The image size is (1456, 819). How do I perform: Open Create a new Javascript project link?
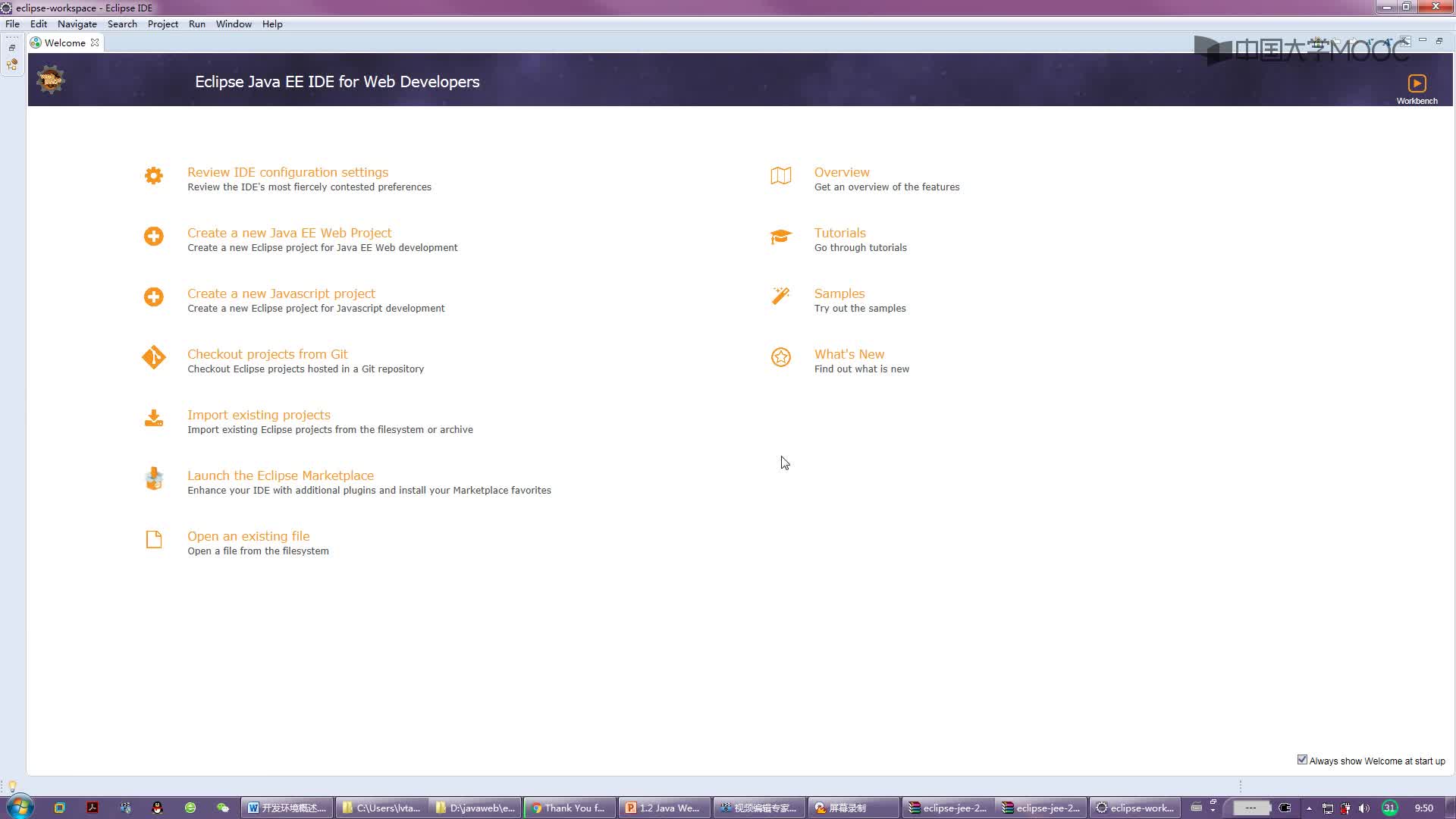[x=281, y=293]
